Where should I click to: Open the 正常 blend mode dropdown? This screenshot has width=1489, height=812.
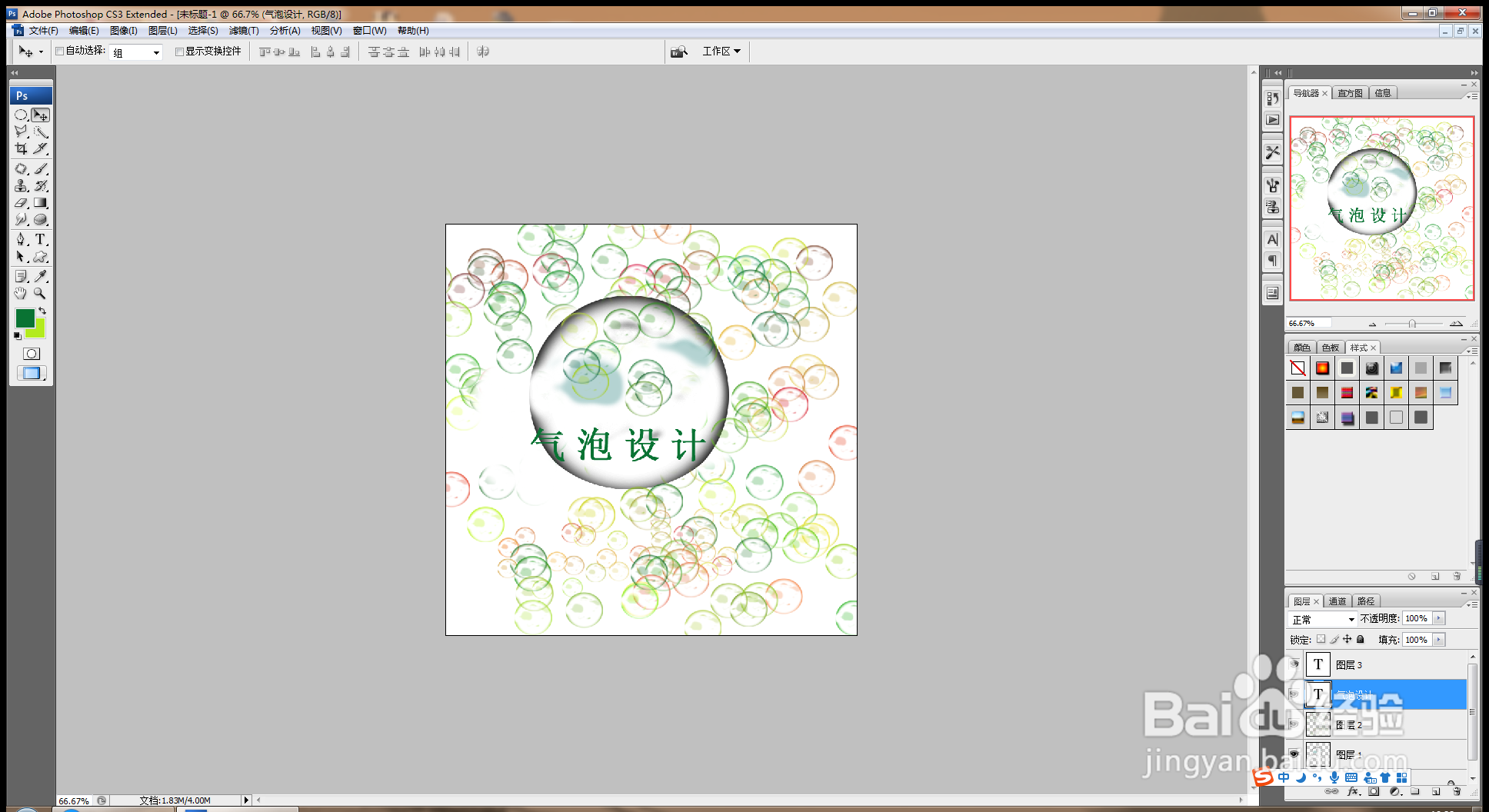point(1323,619)
